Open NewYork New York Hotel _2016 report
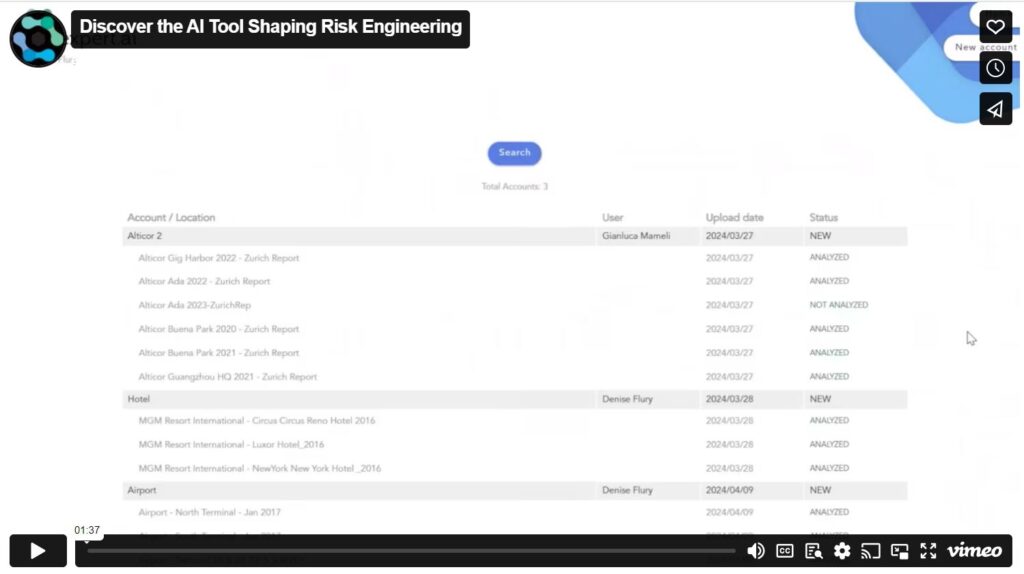 [x=259, y=468]
